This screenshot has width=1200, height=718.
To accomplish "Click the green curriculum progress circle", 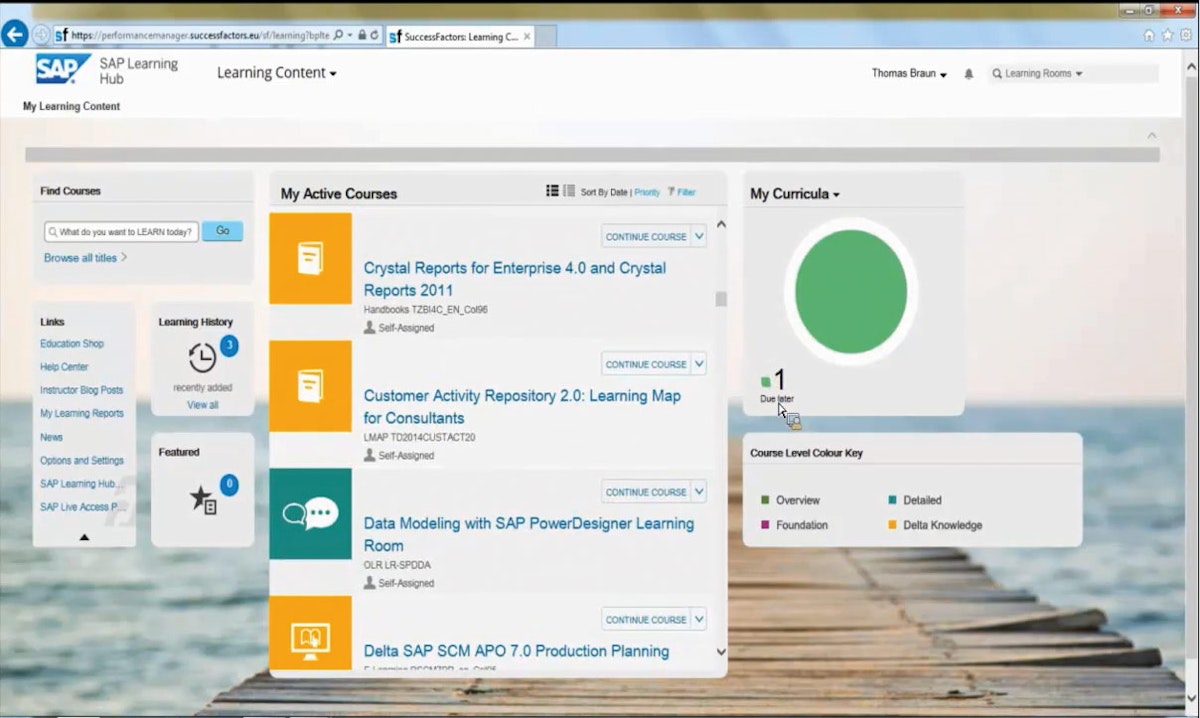I will 851,291.
